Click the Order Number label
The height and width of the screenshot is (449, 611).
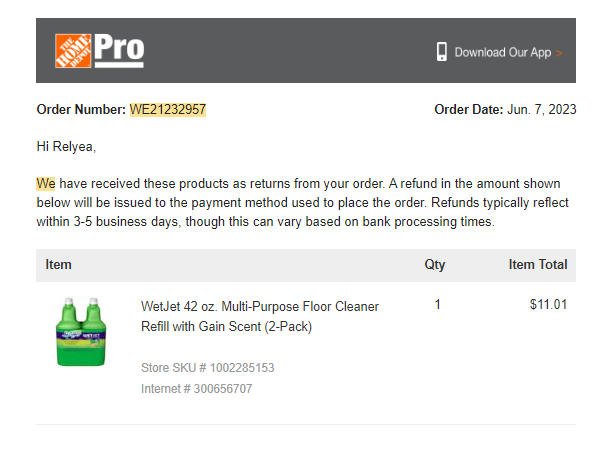pos(81,110)
